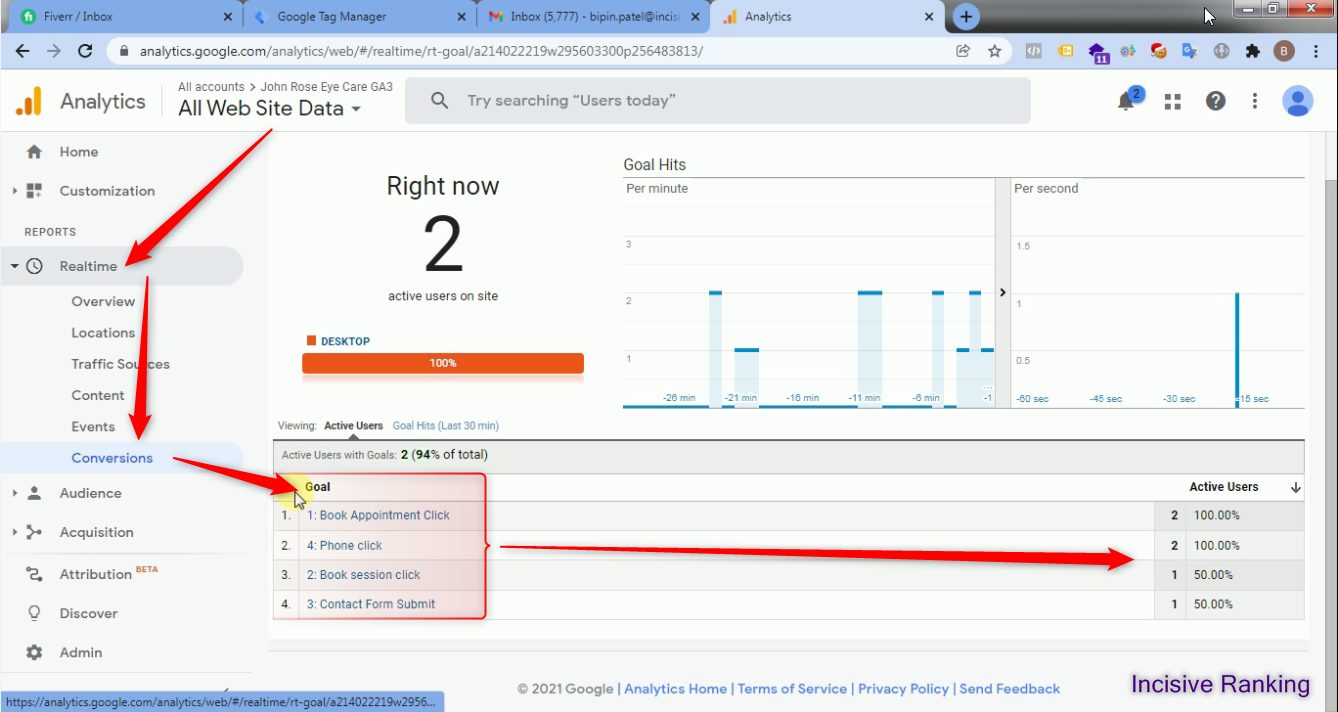This screenshot has width=1338, height=712.
Task: Expand the Acquisition section arrow
Action: 15,532
